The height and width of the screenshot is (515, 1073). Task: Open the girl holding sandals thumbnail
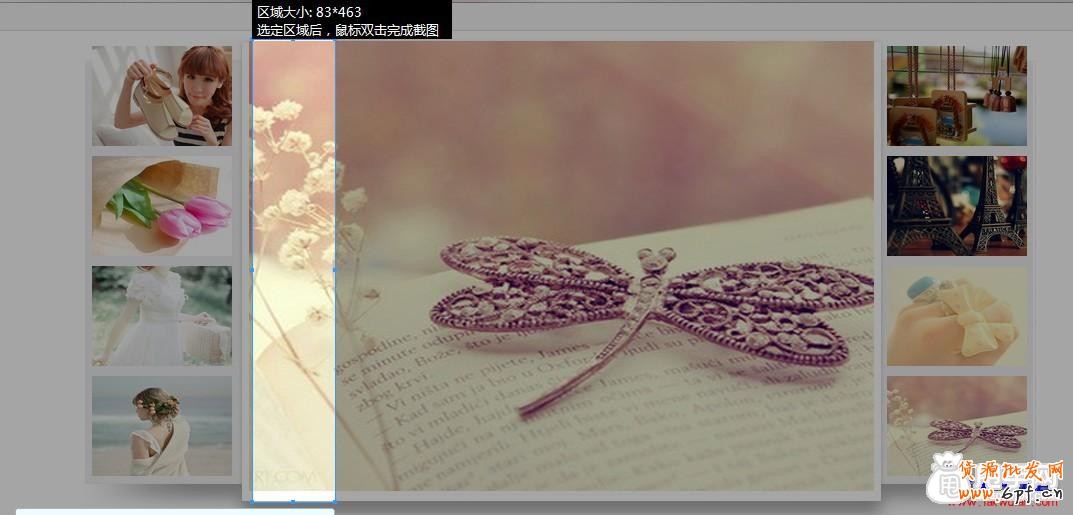pyautogui.click(x=162, y=96)
